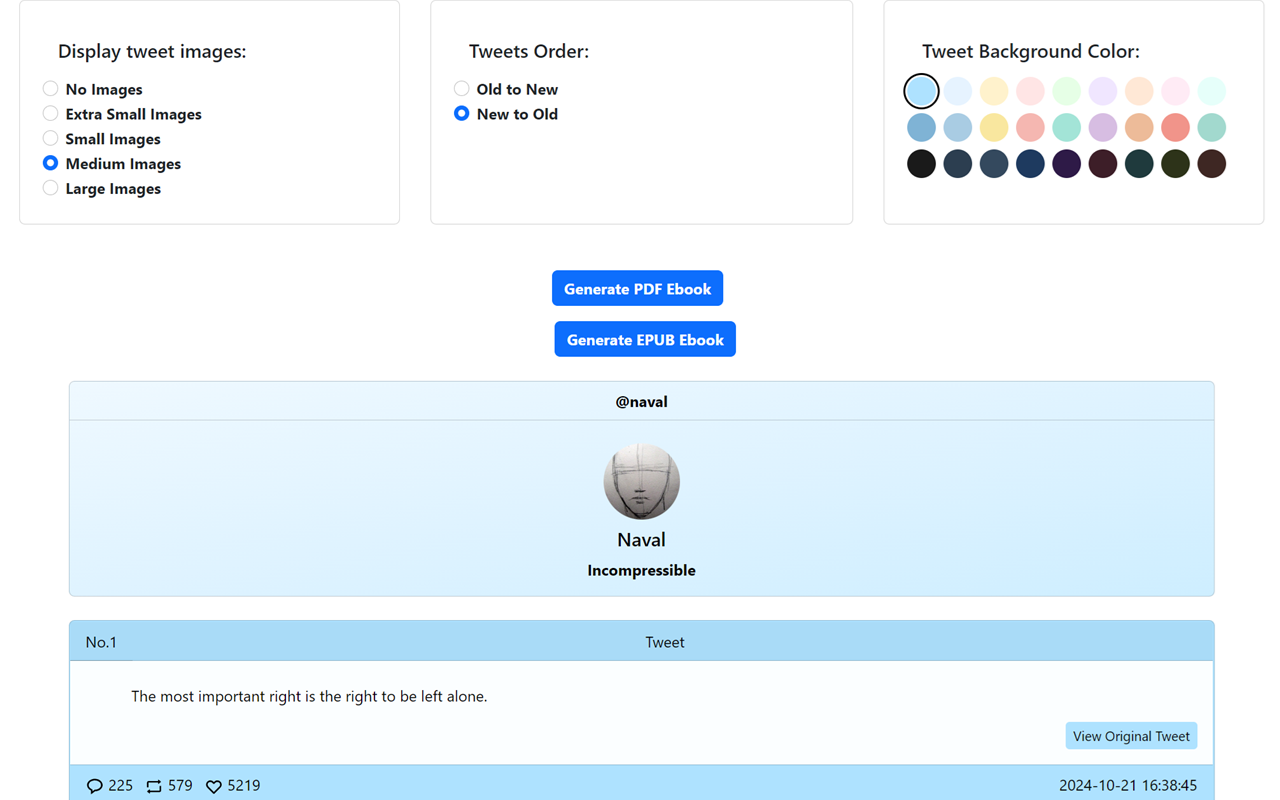Viewport: 1280px width, 800px height.
Task: Select the salmon red color swatch
Action: [1175, 128]
